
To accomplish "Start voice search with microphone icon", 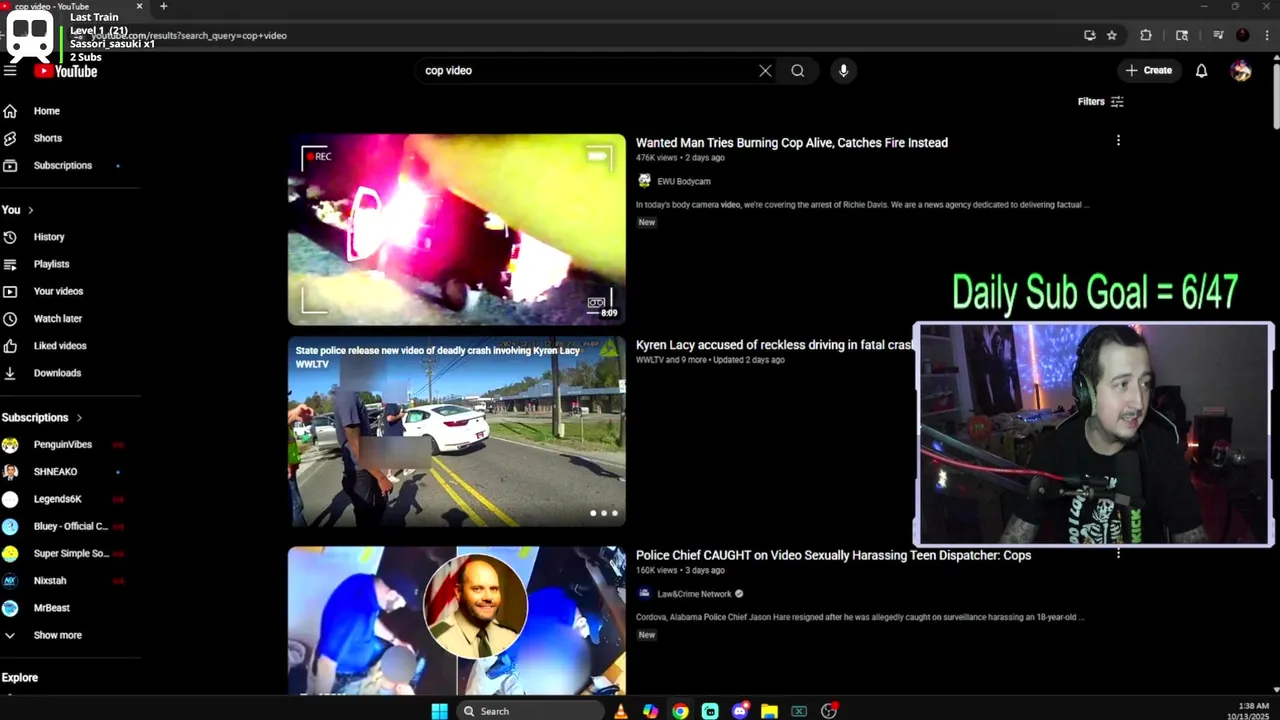I will [843, 70].
